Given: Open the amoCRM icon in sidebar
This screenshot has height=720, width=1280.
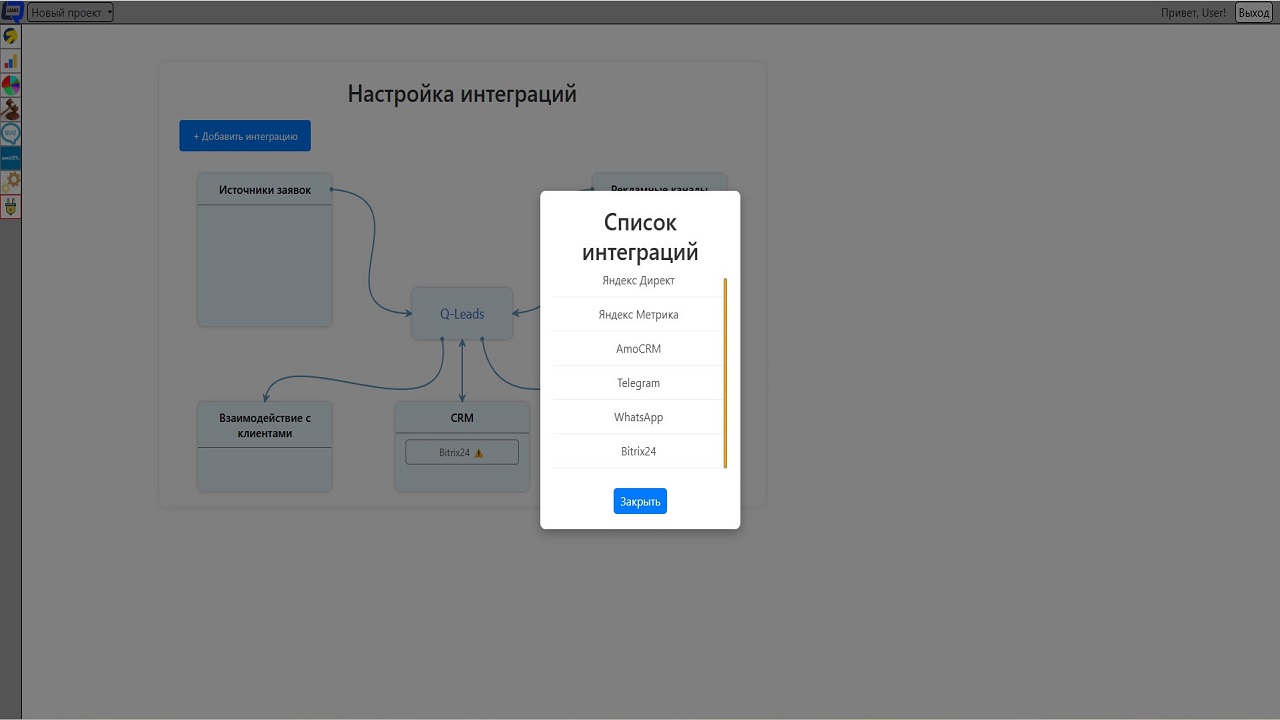Looking at the screenshot, I should (11, 158).
